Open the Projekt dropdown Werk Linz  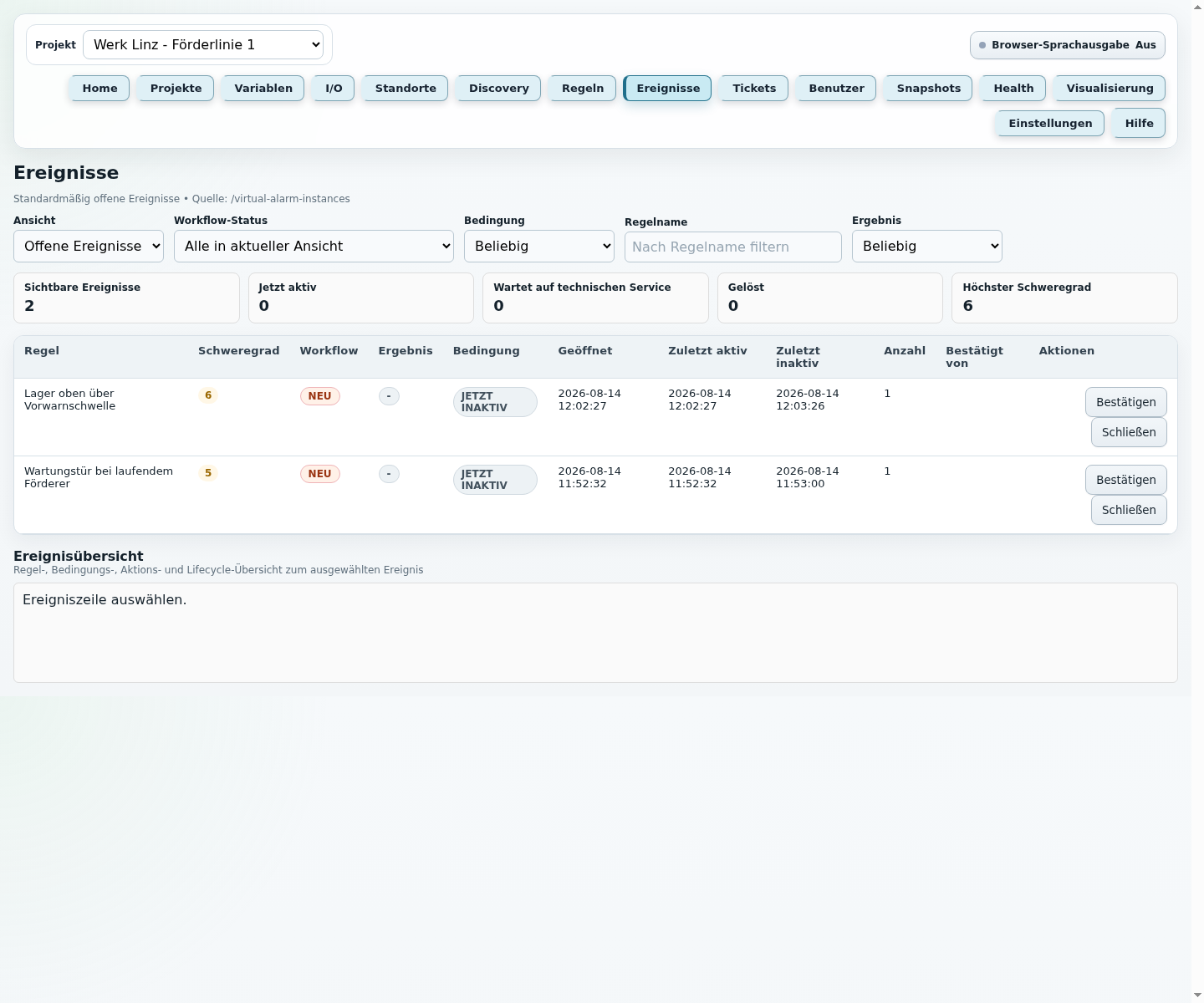point(203,45)
